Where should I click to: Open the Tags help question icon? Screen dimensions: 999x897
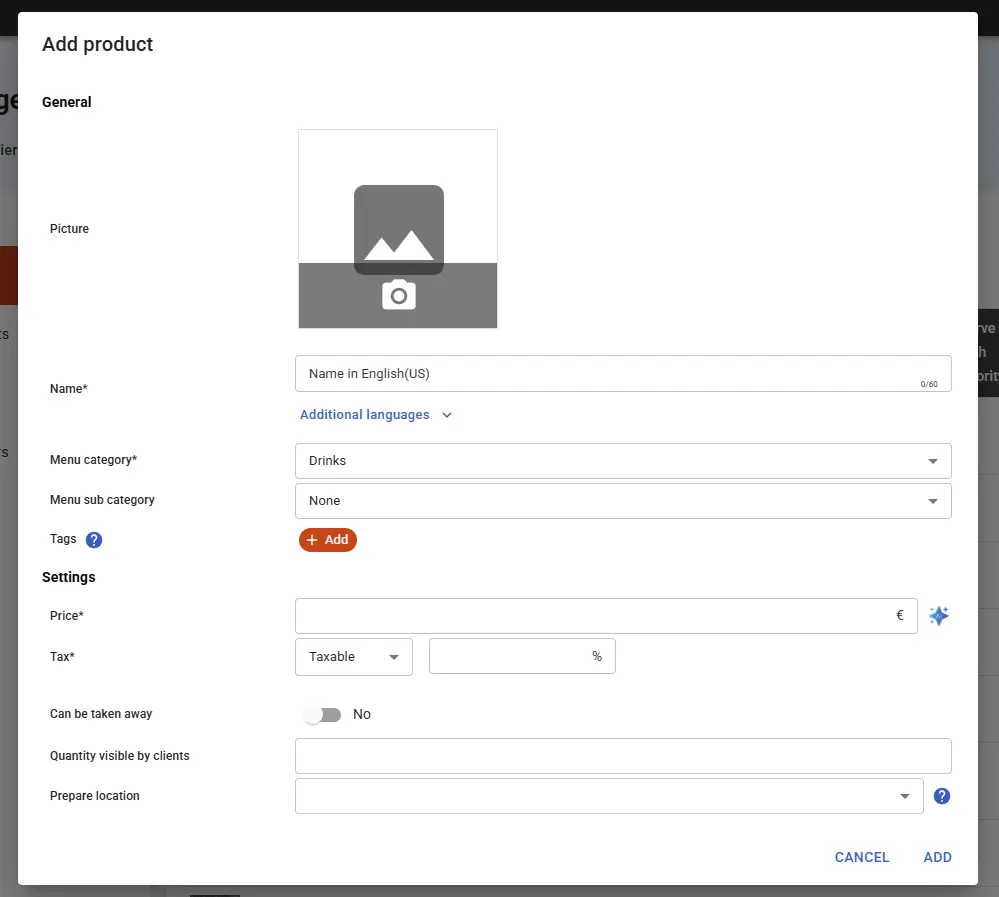(x=94, y=540)
